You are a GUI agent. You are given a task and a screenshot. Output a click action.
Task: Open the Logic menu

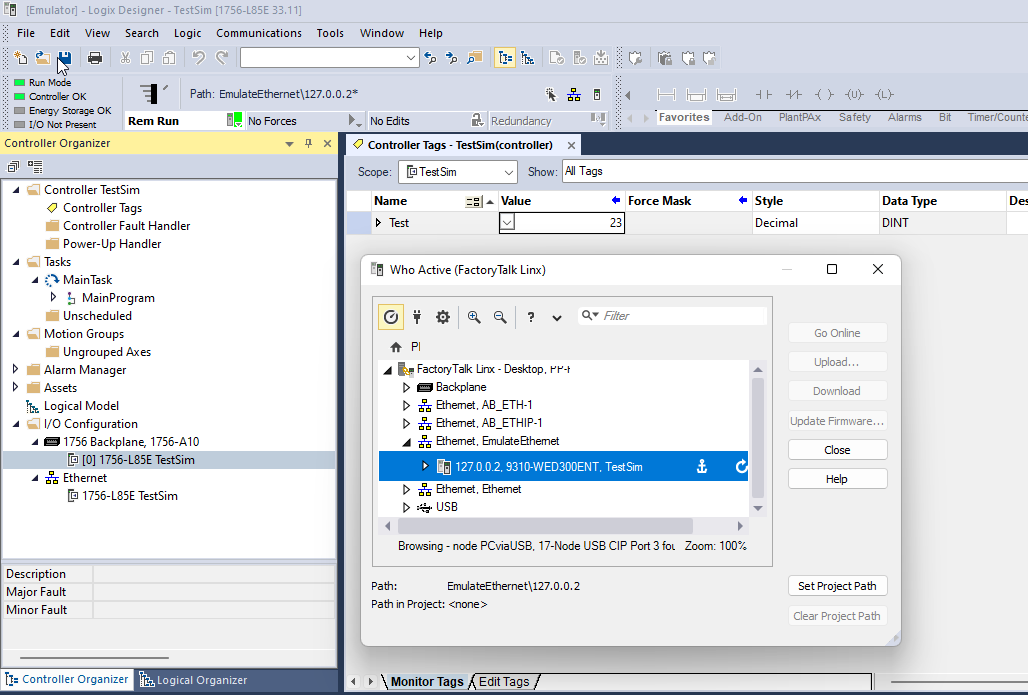pos(188,33)
